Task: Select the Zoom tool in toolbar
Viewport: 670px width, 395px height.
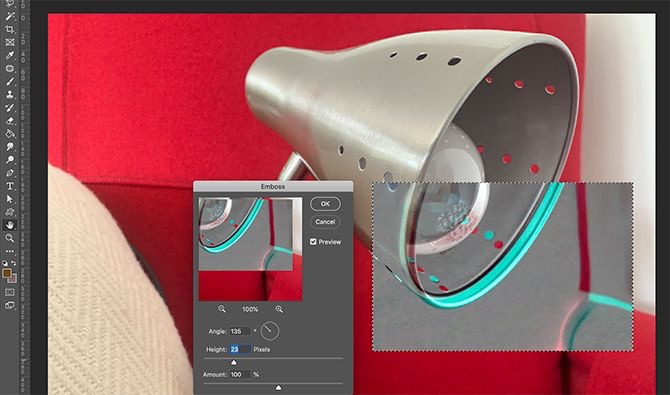Action: click(10, 238)
